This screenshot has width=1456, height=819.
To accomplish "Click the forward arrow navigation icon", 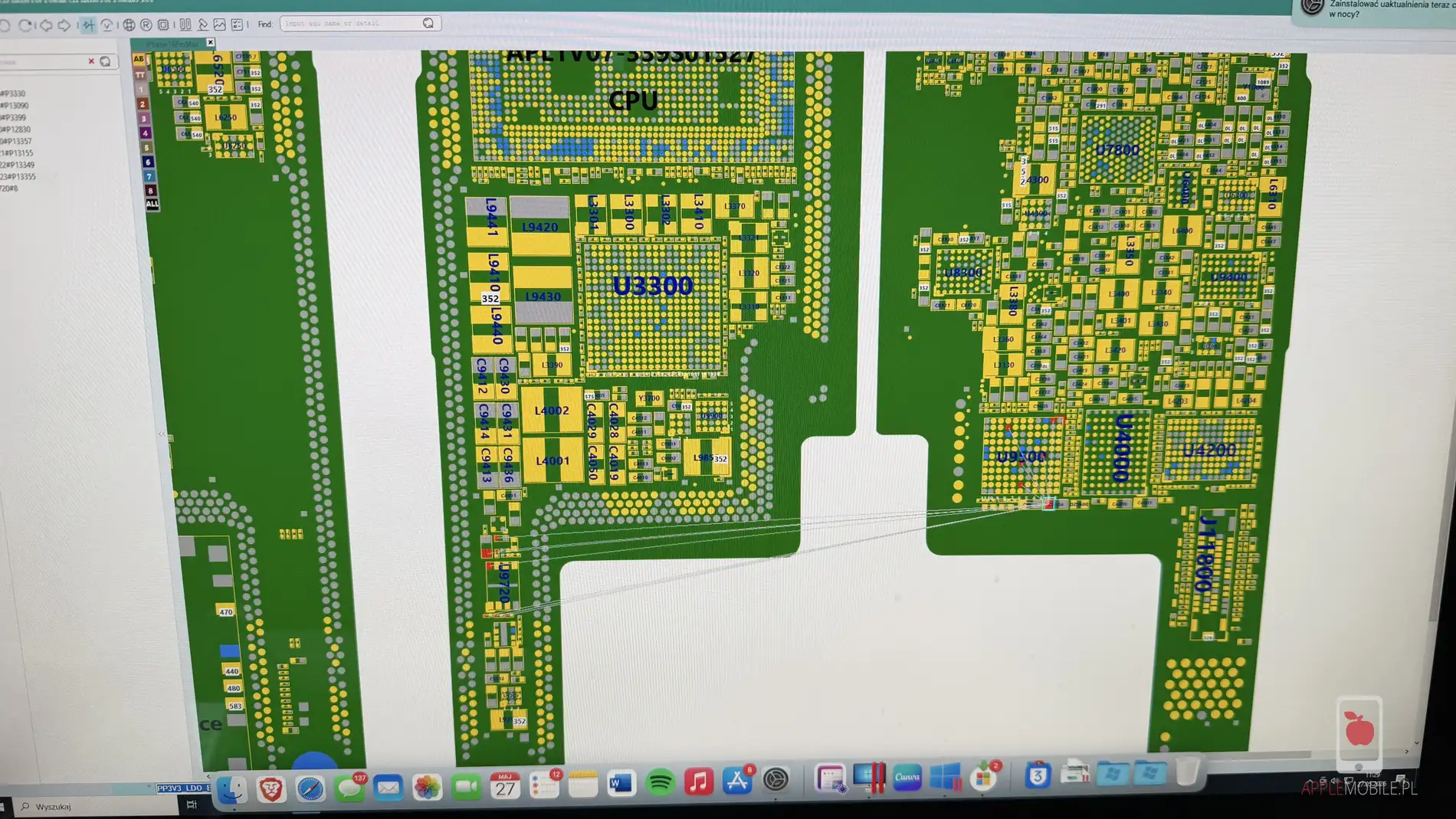I will [64, 25].
